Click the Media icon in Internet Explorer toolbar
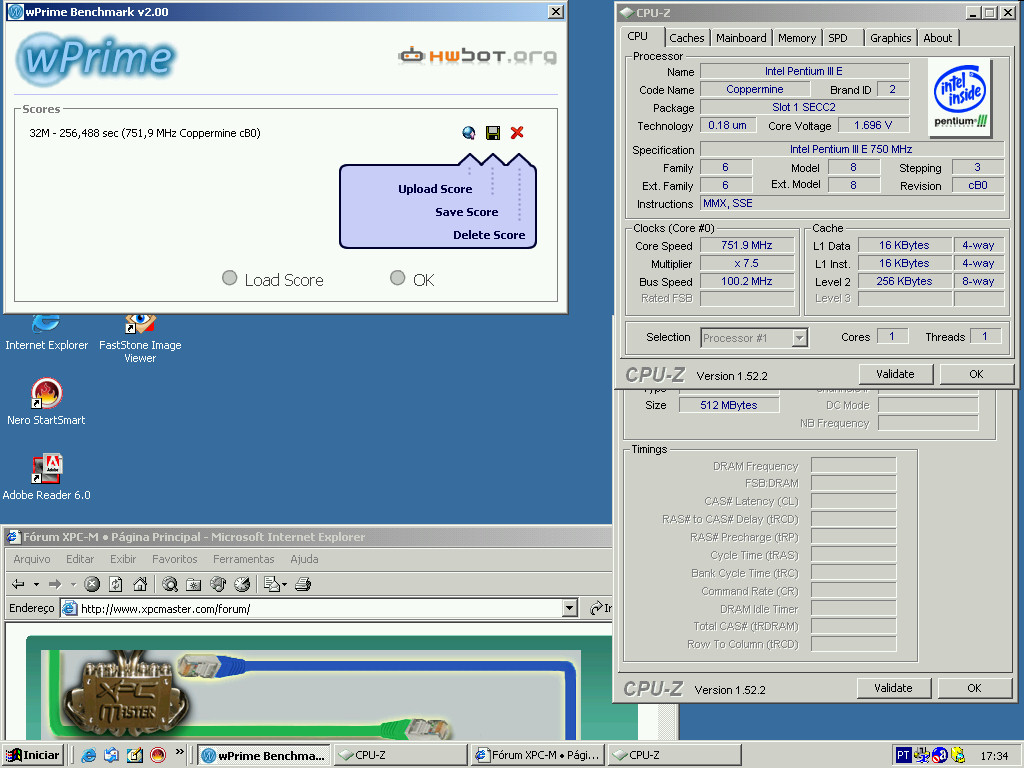 coord(218,584)
